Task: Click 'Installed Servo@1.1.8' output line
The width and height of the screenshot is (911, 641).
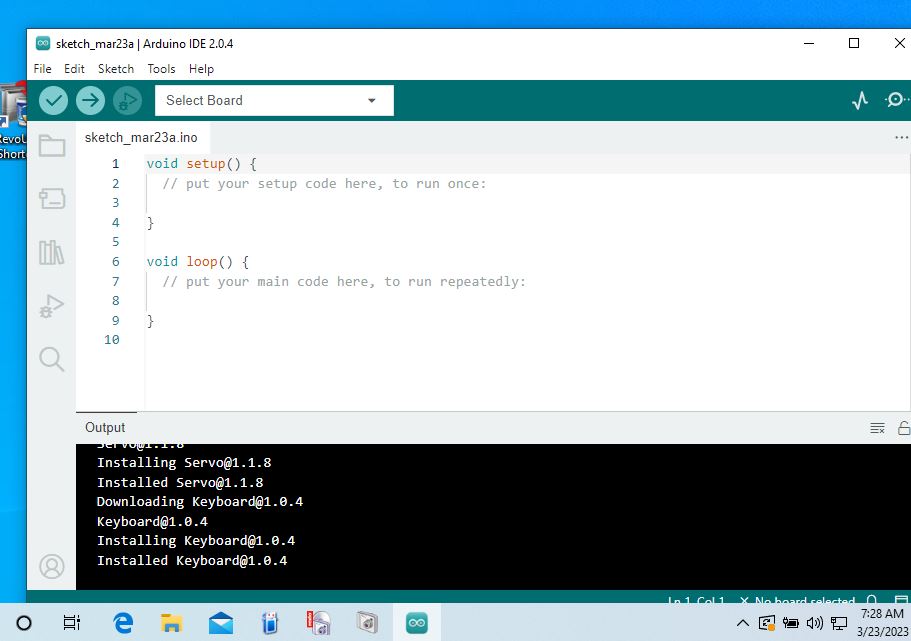Action: tap(180, 483)
